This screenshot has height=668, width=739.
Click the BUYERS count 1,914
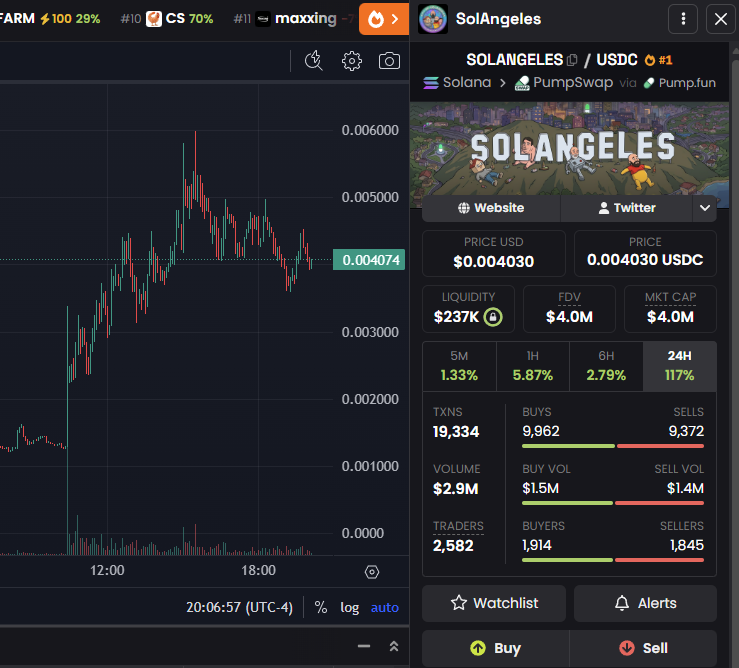[536, 545]
